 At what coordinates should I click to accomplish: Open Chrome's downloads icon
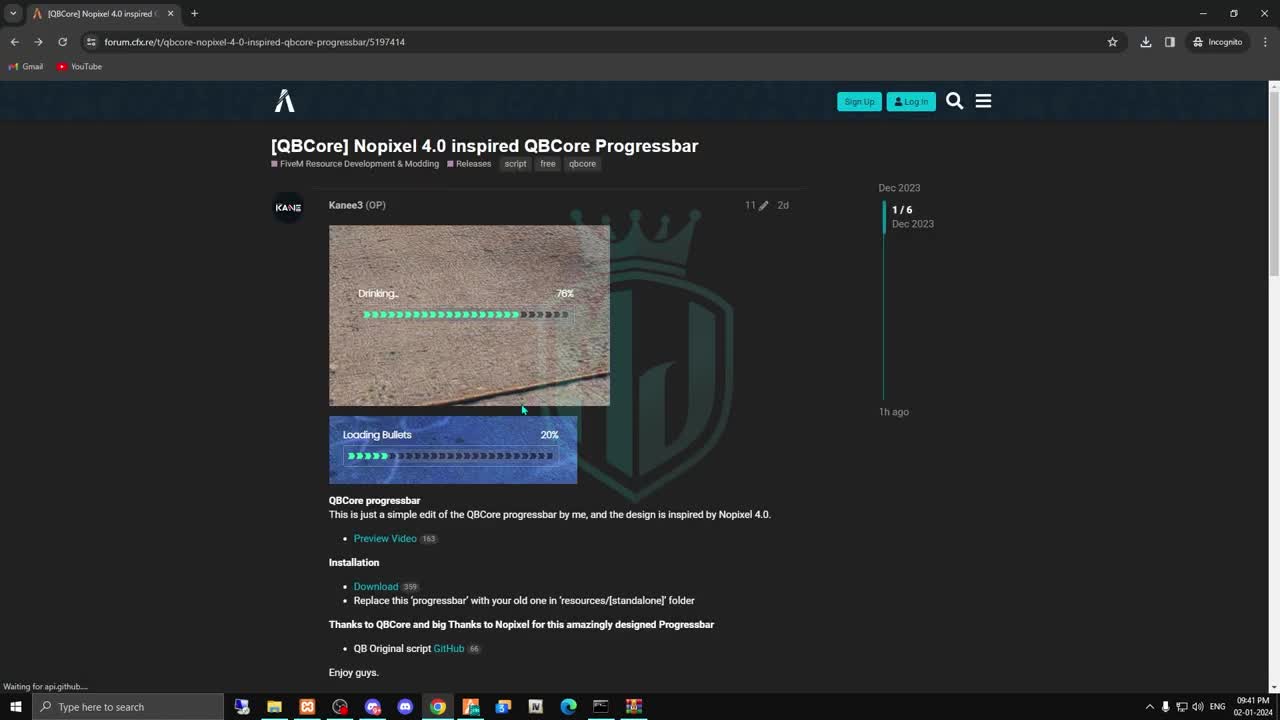[x=1145, y=42]
